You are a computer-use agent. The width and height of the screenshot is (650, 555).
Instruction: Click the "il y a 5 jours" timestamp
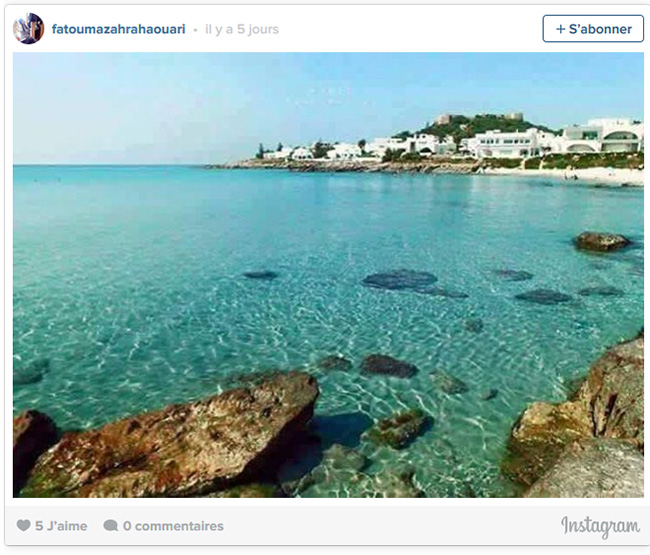(x=242, y=29)
